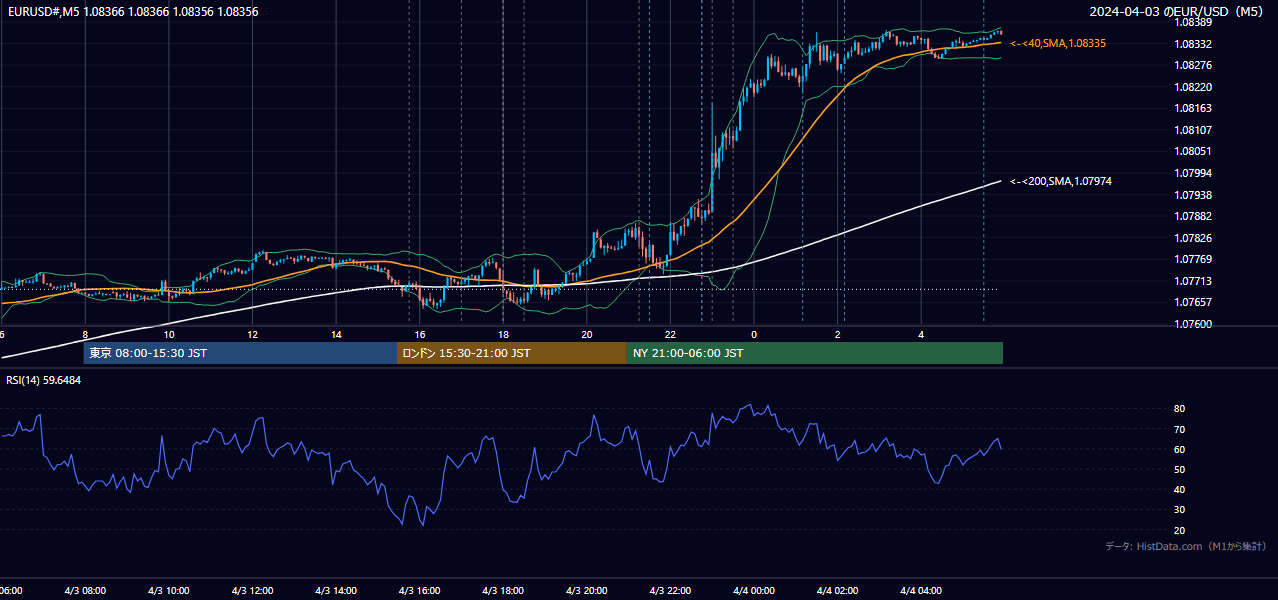Click the NY 21:00-06:00 JST session bar
The image size is (1278, 600).
click(x=815, y=353)
